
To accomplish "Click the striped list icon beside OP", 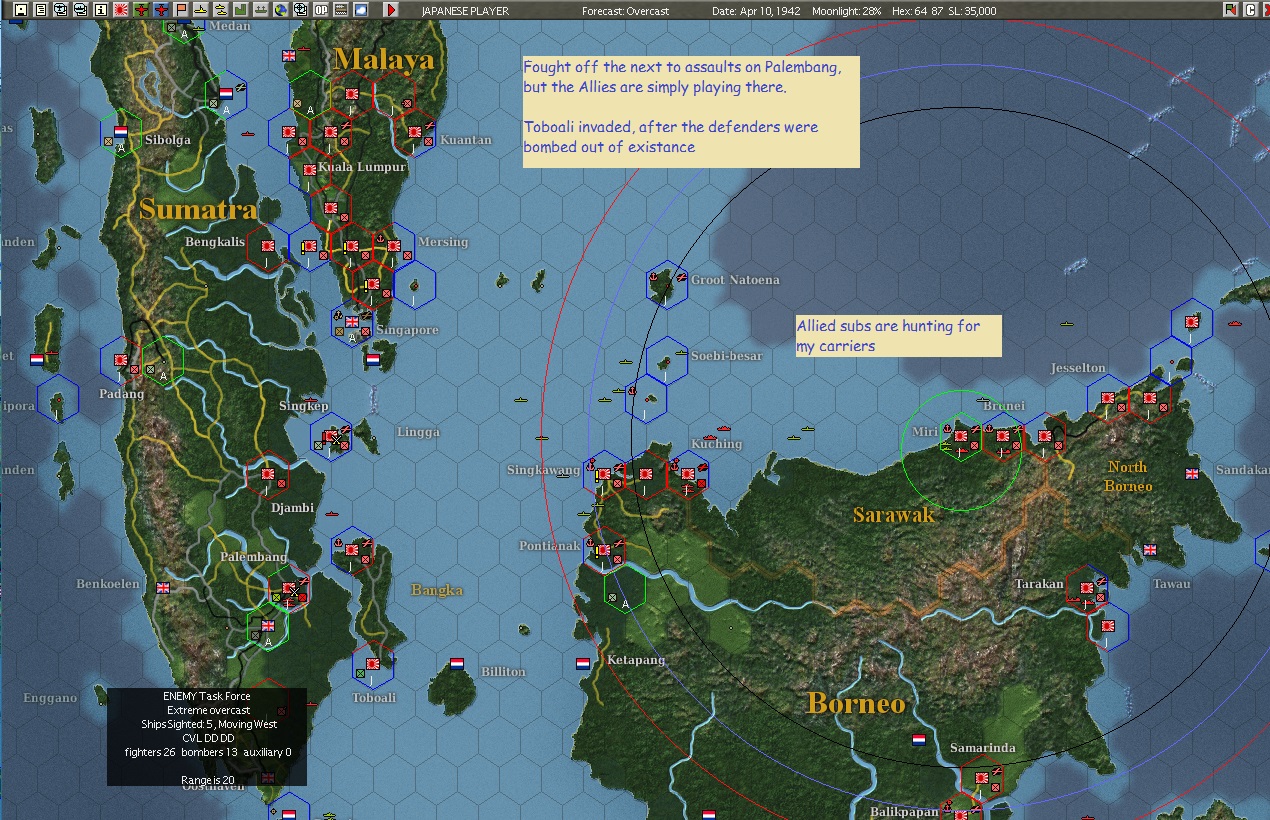I will pyautogui.click(x=341, y=10).
